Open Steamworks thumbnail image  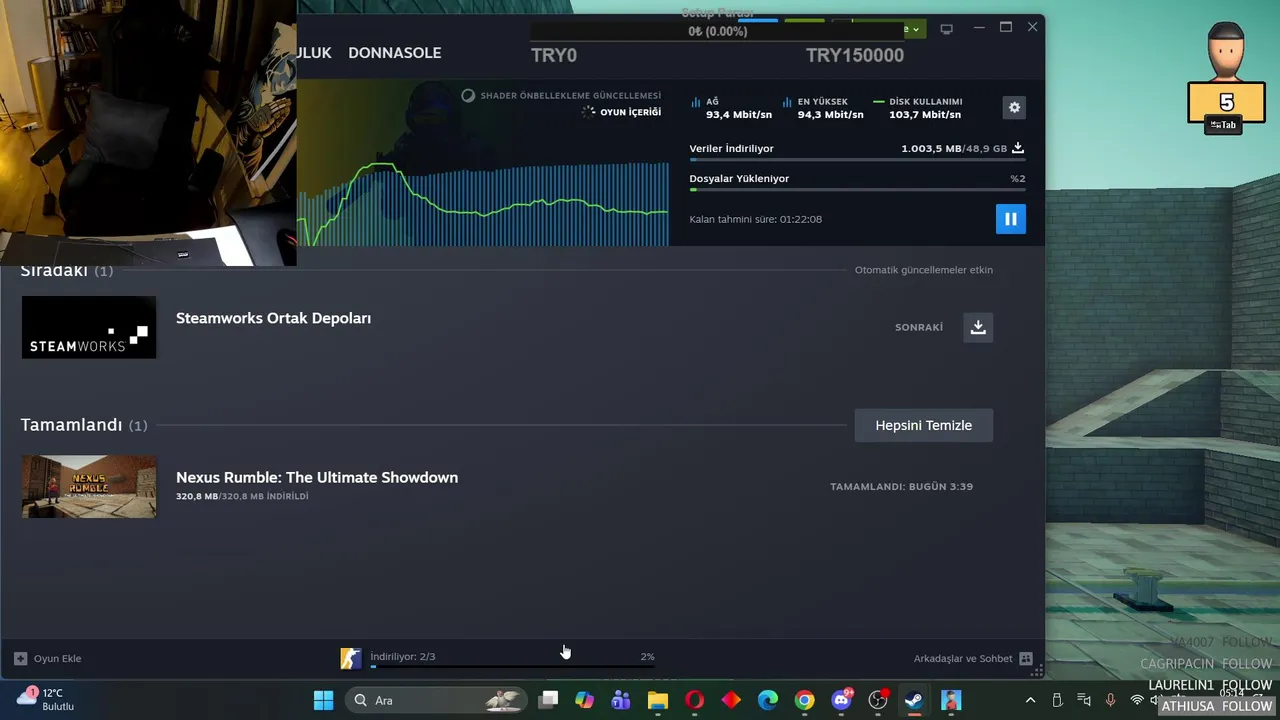click(x=89, y=327)
